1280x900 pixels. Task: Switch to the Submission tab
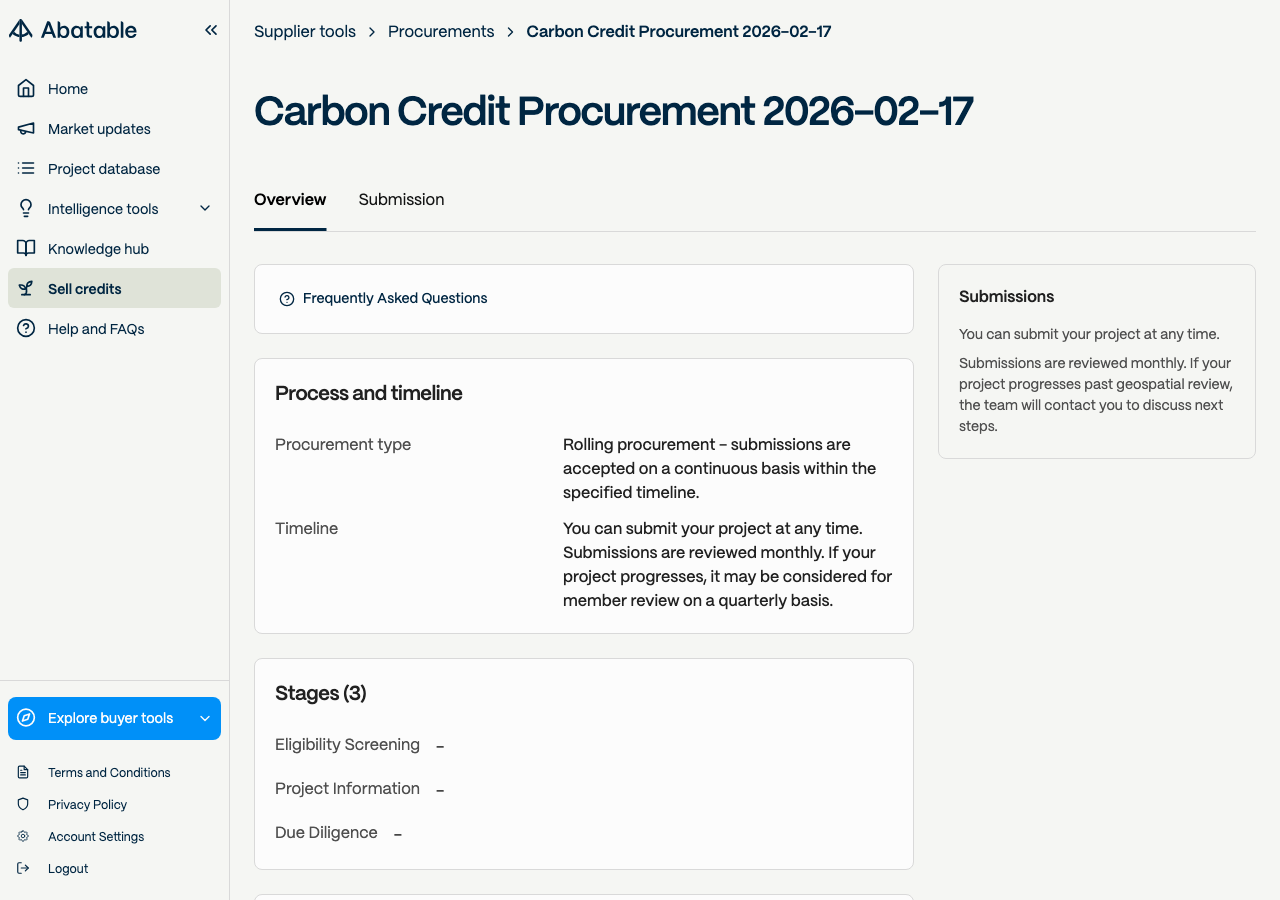(x=401, y=199)
